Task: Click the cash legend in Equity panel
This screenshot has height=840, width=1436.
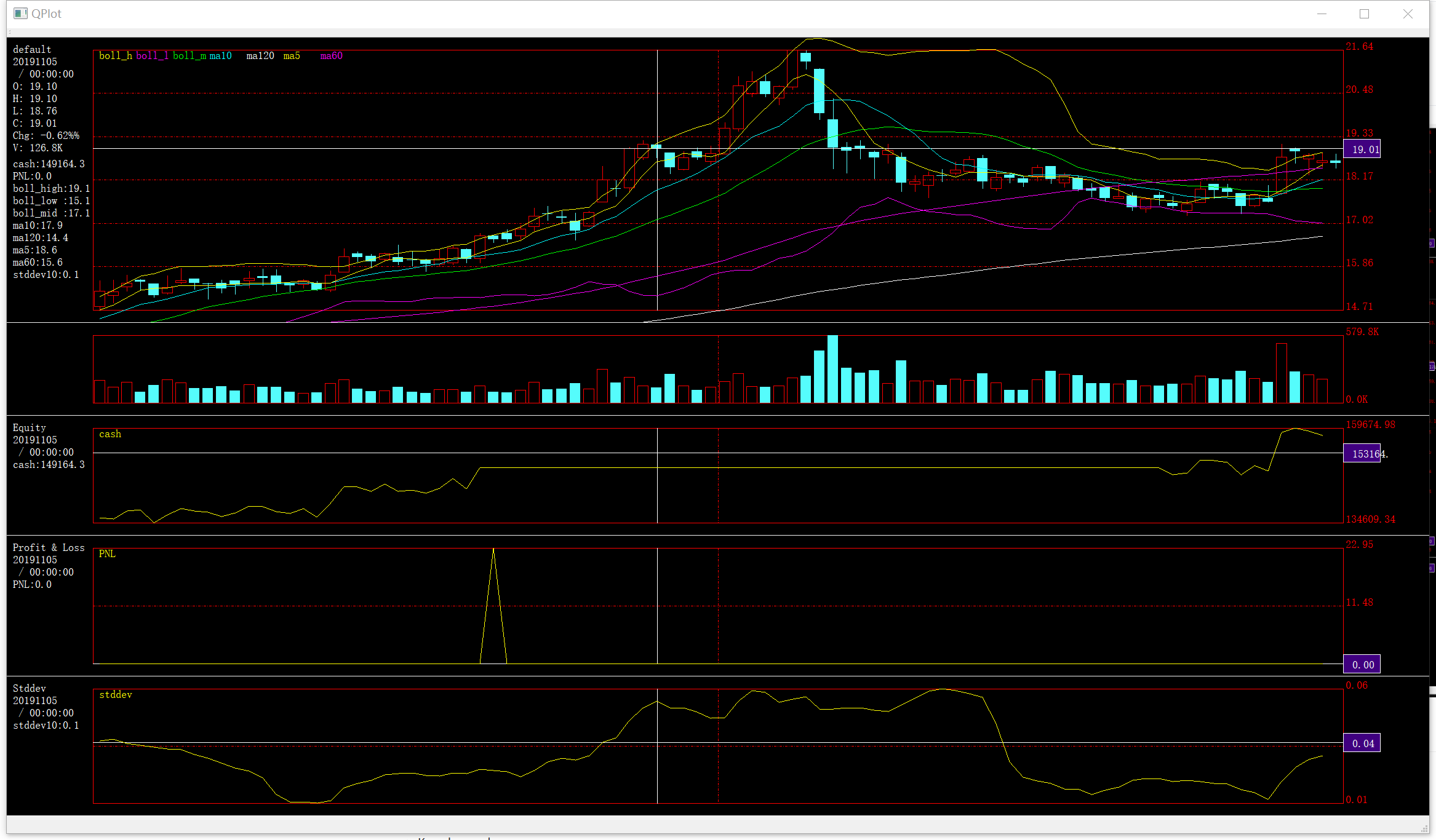Action: (110, 434)
